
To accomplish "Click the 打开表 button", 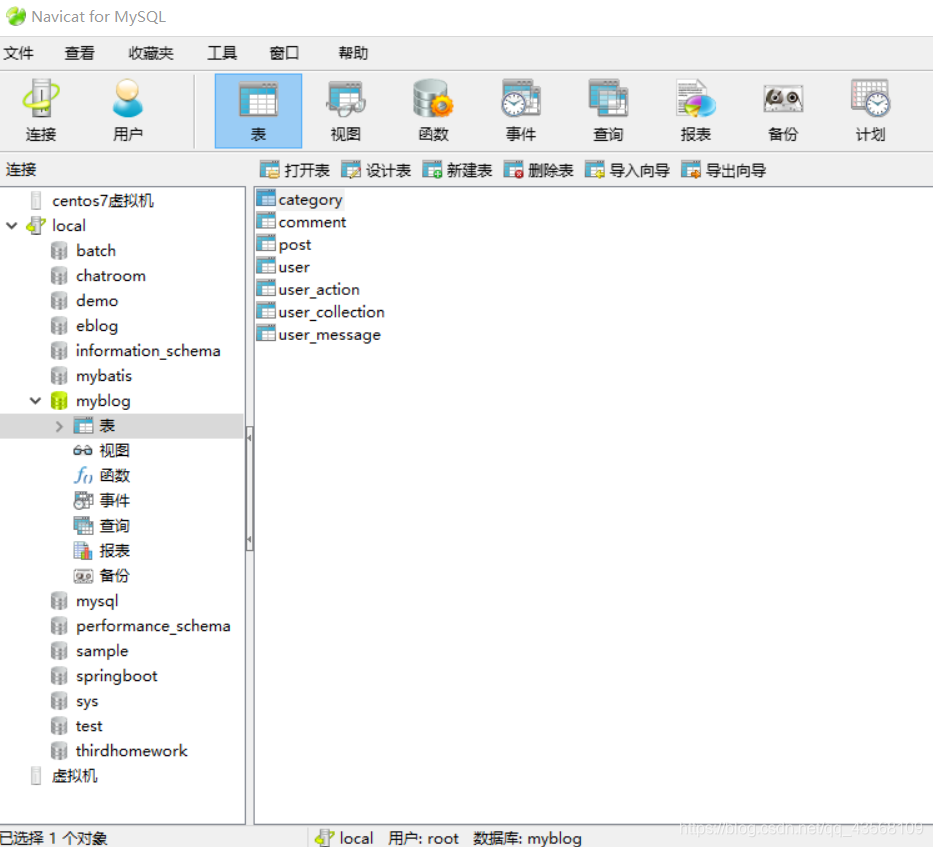I will [x=295, y=170].
